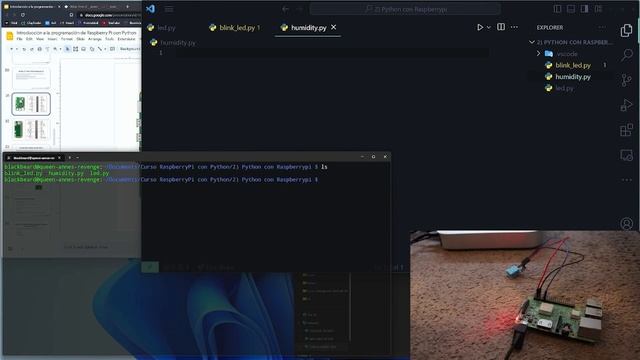Switch to the blink_led.py editor tab

point(235,28)
